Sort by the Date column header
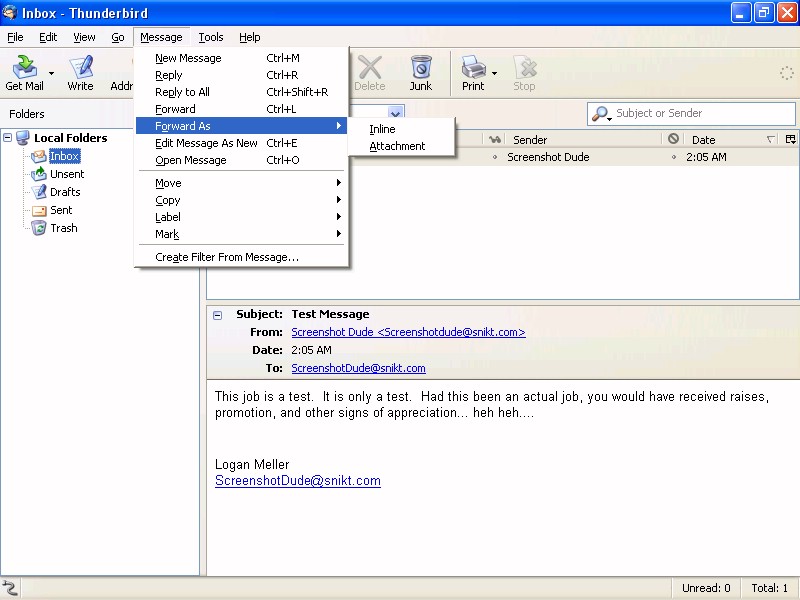 pyautogui.click(x=733, y=139)
